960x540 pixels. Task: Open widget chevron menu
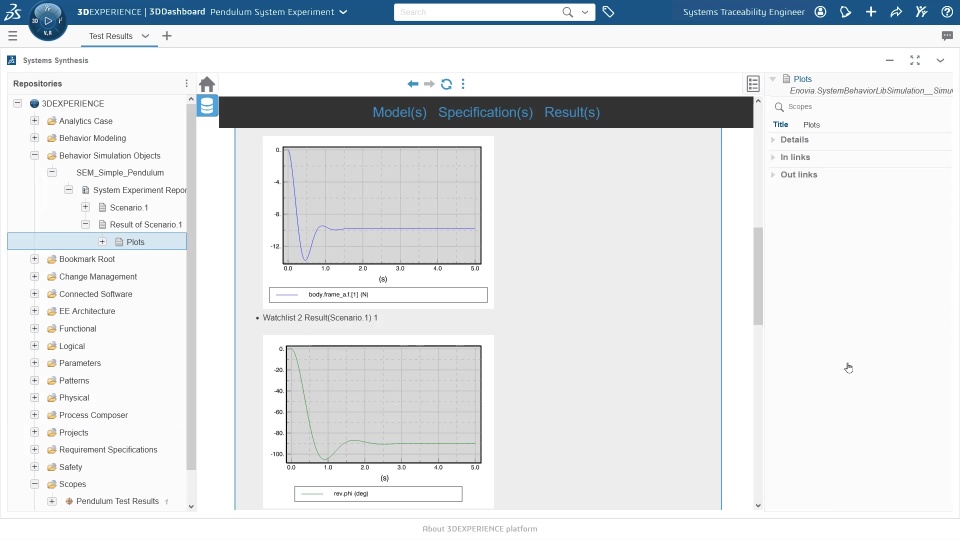(x=940, y=60)
